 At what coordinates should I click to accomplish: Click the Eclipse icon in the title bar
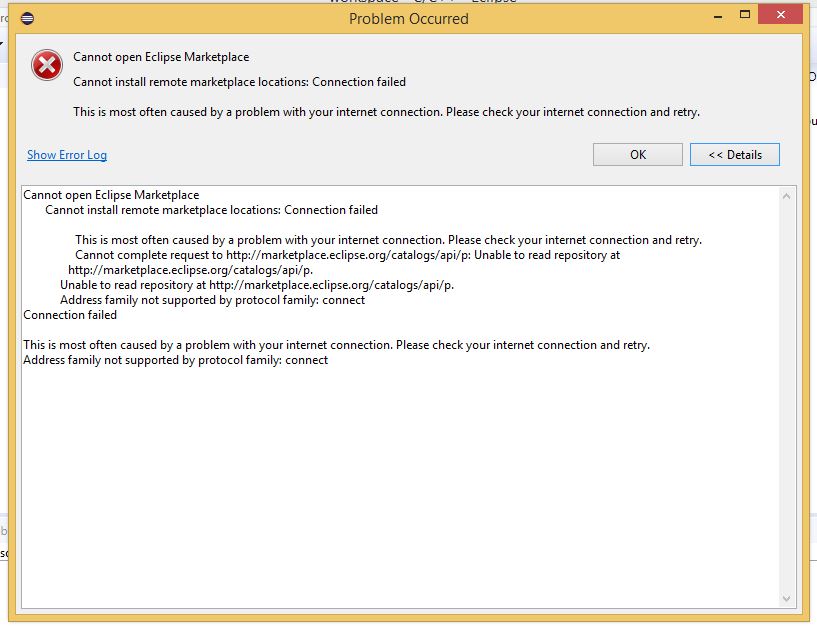click(x=27, y=18)
